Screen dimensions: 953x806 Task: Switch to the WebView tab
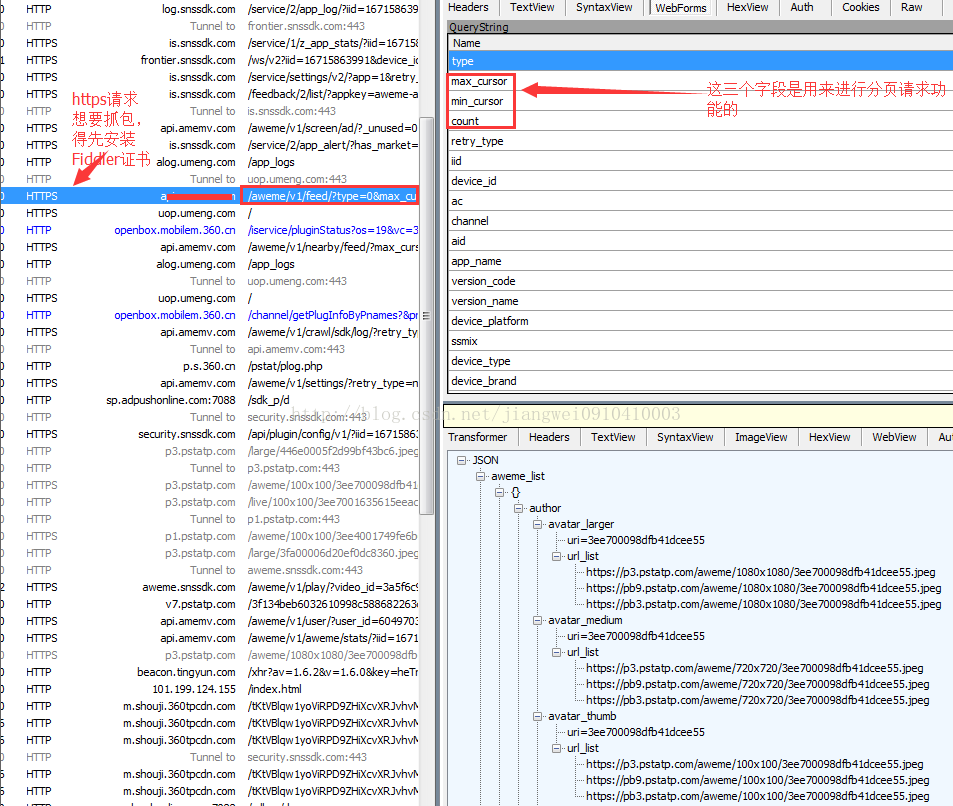point(894,437)
